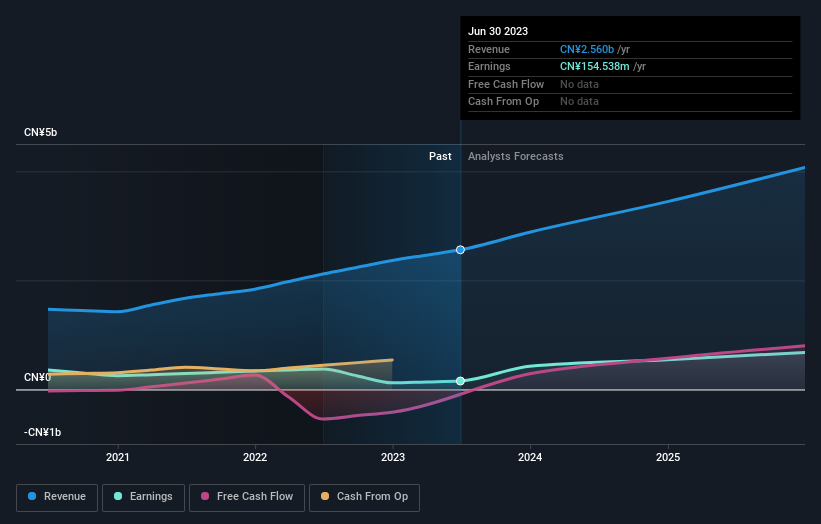Click the tooltip 'Cash From Op' row label
Viewport: 821px width, 524px height.
click(503, 102)
